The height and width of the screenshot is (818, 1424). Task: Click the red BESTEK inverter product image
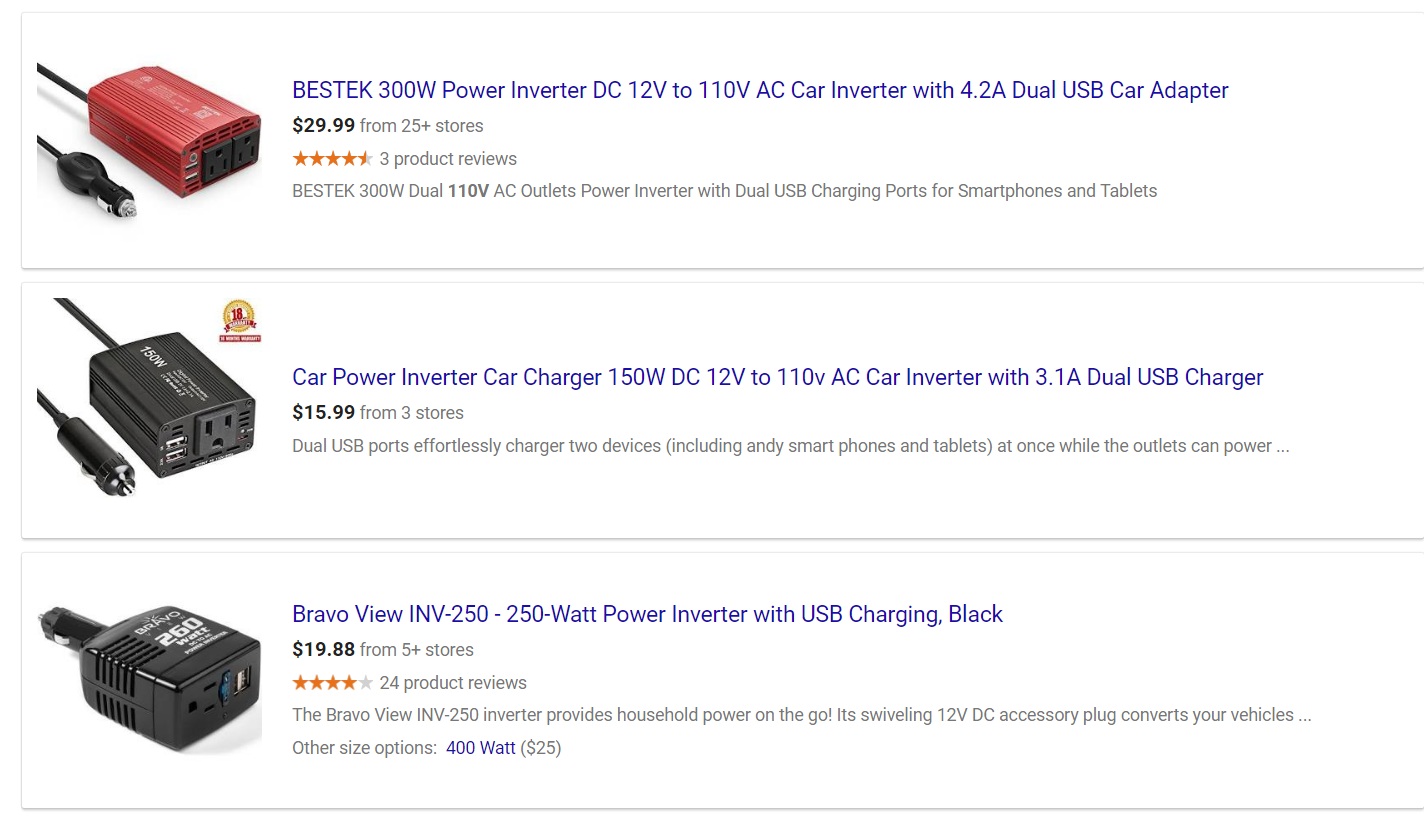(149, 141)
